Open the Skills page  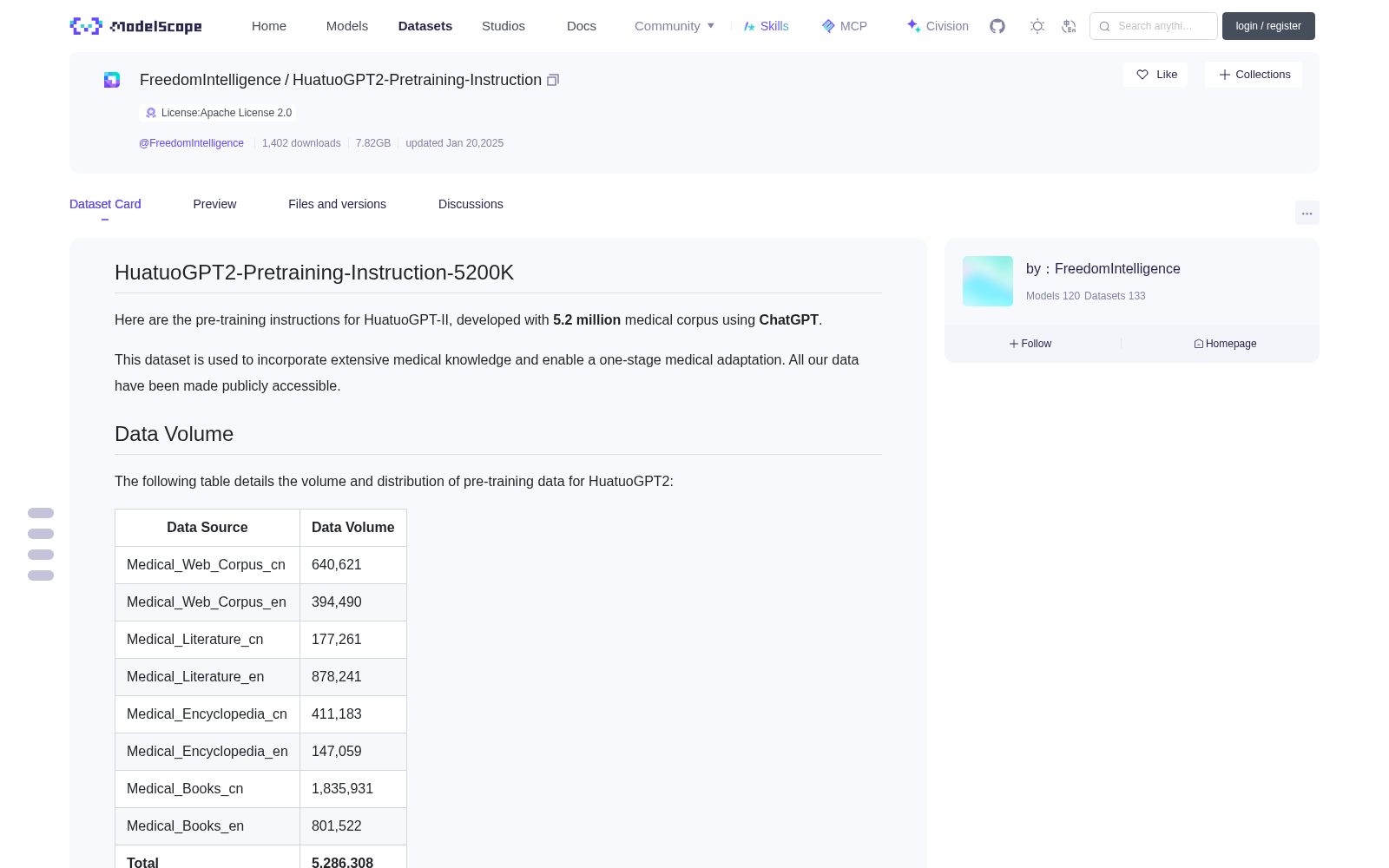(766, 26)
